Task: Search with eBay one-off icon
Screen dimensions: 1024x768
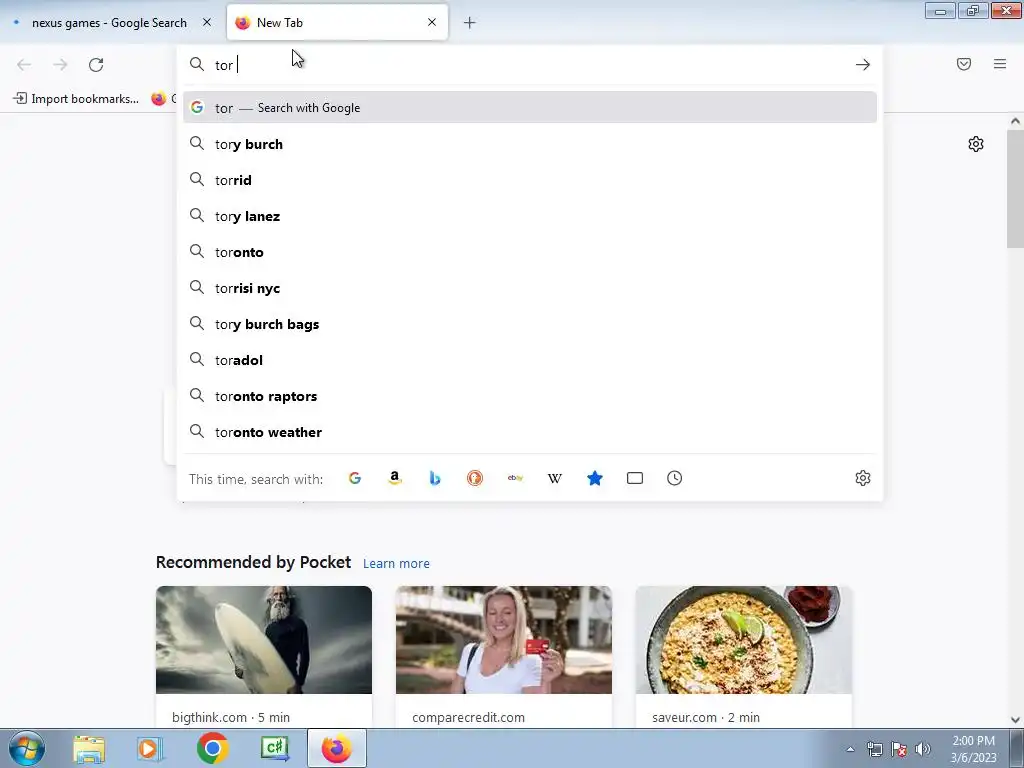Action: coord(515,478)
